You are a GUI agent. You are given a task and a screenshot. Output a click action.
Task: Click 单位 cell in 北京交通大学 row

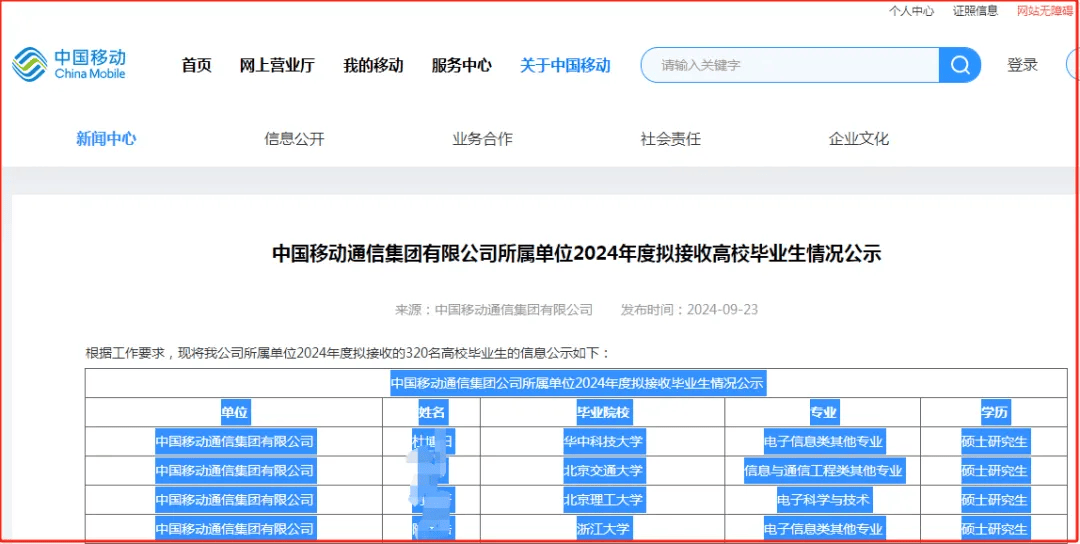point(235,471)
